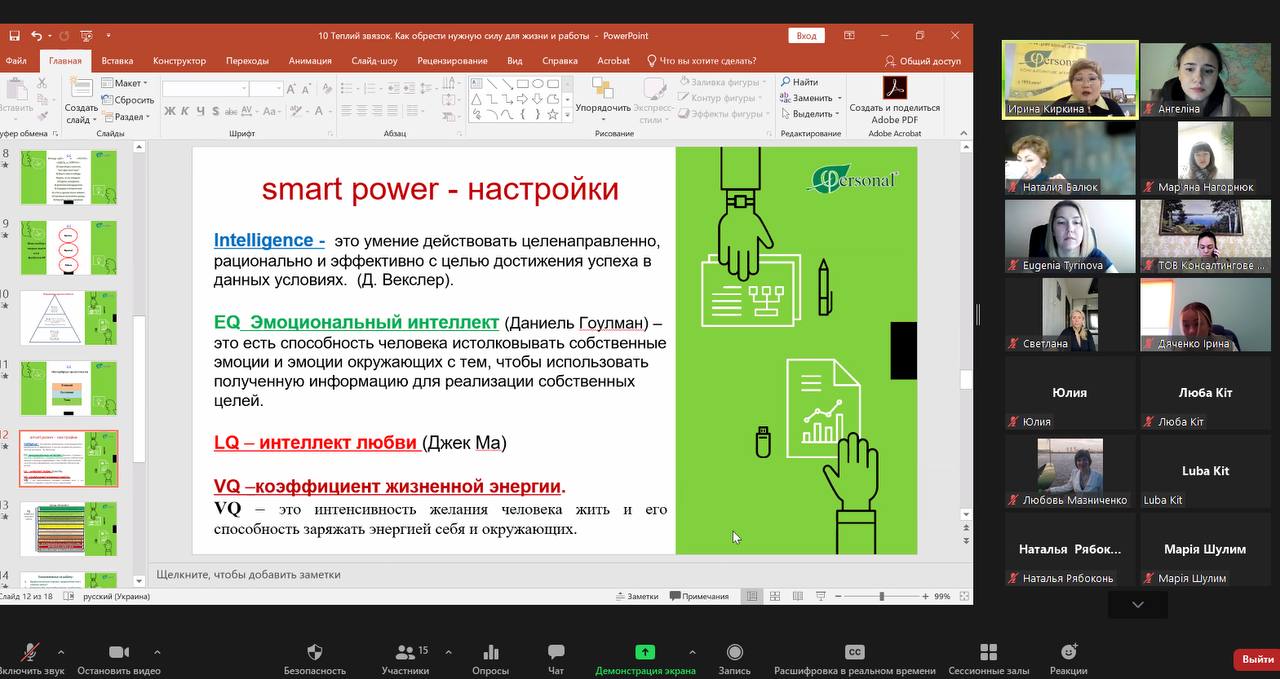Select slide 13 thumbnail
The height and width of the screenshot is (679, 1280).
69,528
